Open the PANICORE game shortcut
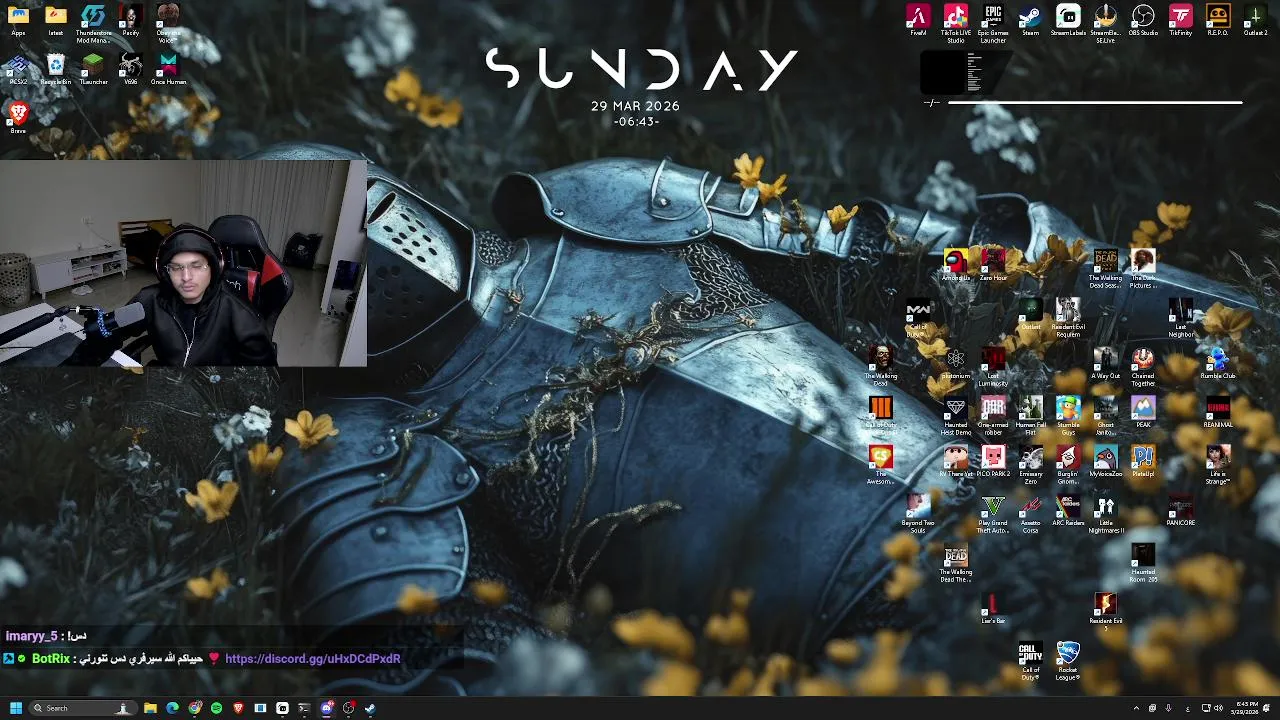1280x720 pixels. point(1181,510)
